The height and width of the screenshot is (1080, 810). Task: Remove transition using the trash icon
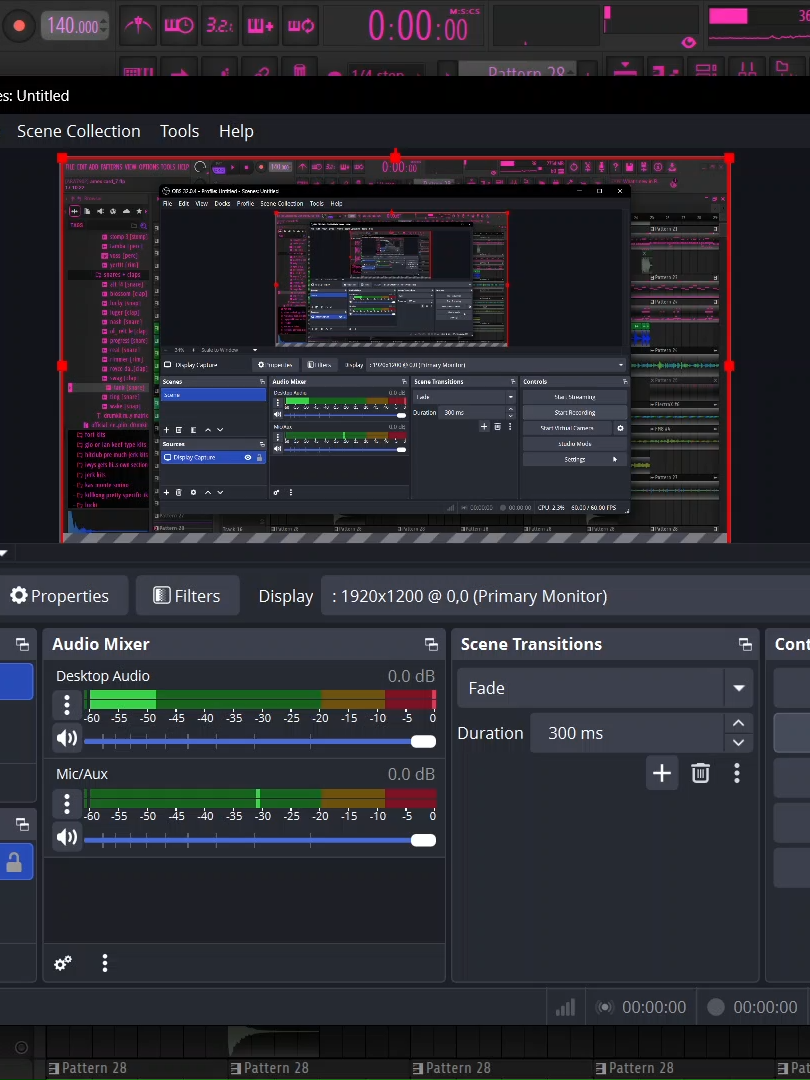click(700, 773)
